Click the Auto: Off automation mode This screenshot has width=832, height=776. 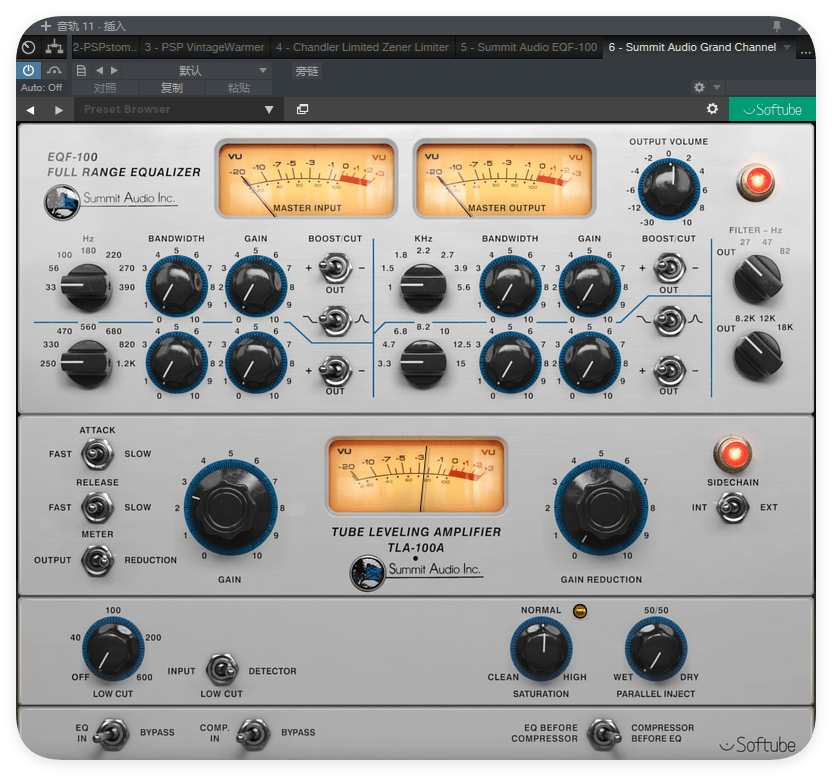(x=41, y=88)
